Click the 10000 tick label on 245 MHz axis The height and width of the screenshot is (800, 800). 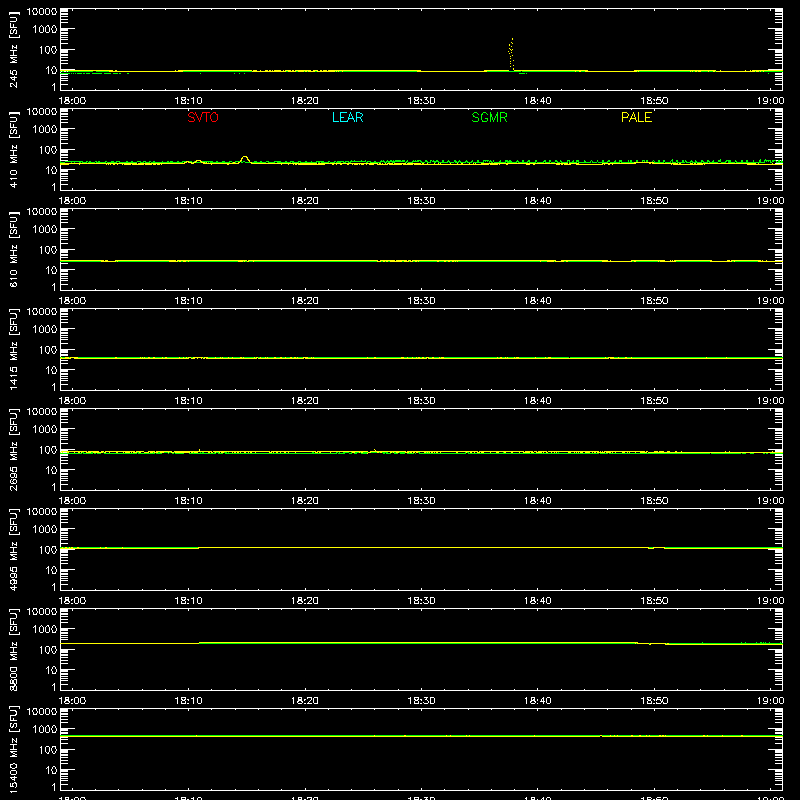click(x=42, y=12)
